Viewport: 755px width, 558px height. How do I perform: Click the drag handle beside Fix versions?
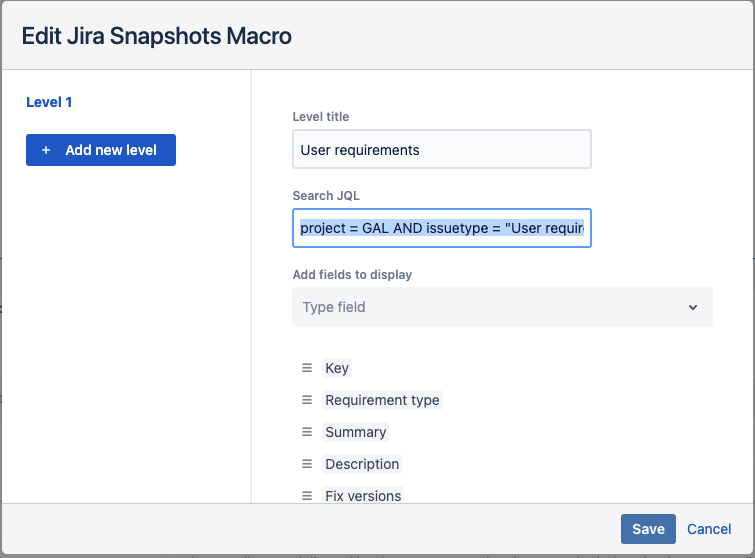point(307,495)
